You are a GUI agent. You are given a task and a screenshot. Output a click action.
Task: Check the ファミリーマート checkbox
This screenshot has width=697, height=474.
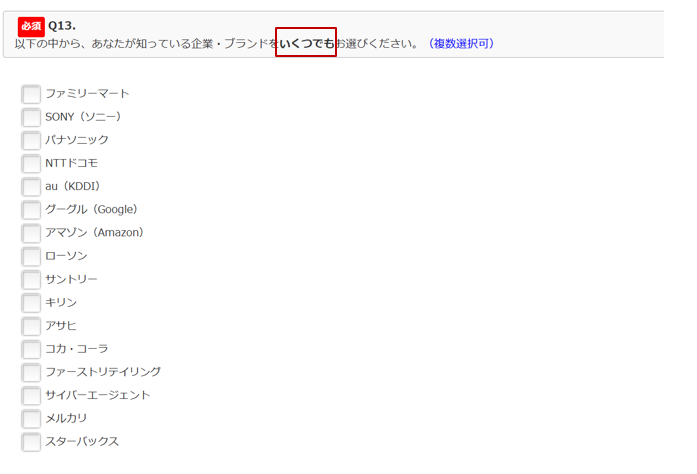(x=31, y=94)
